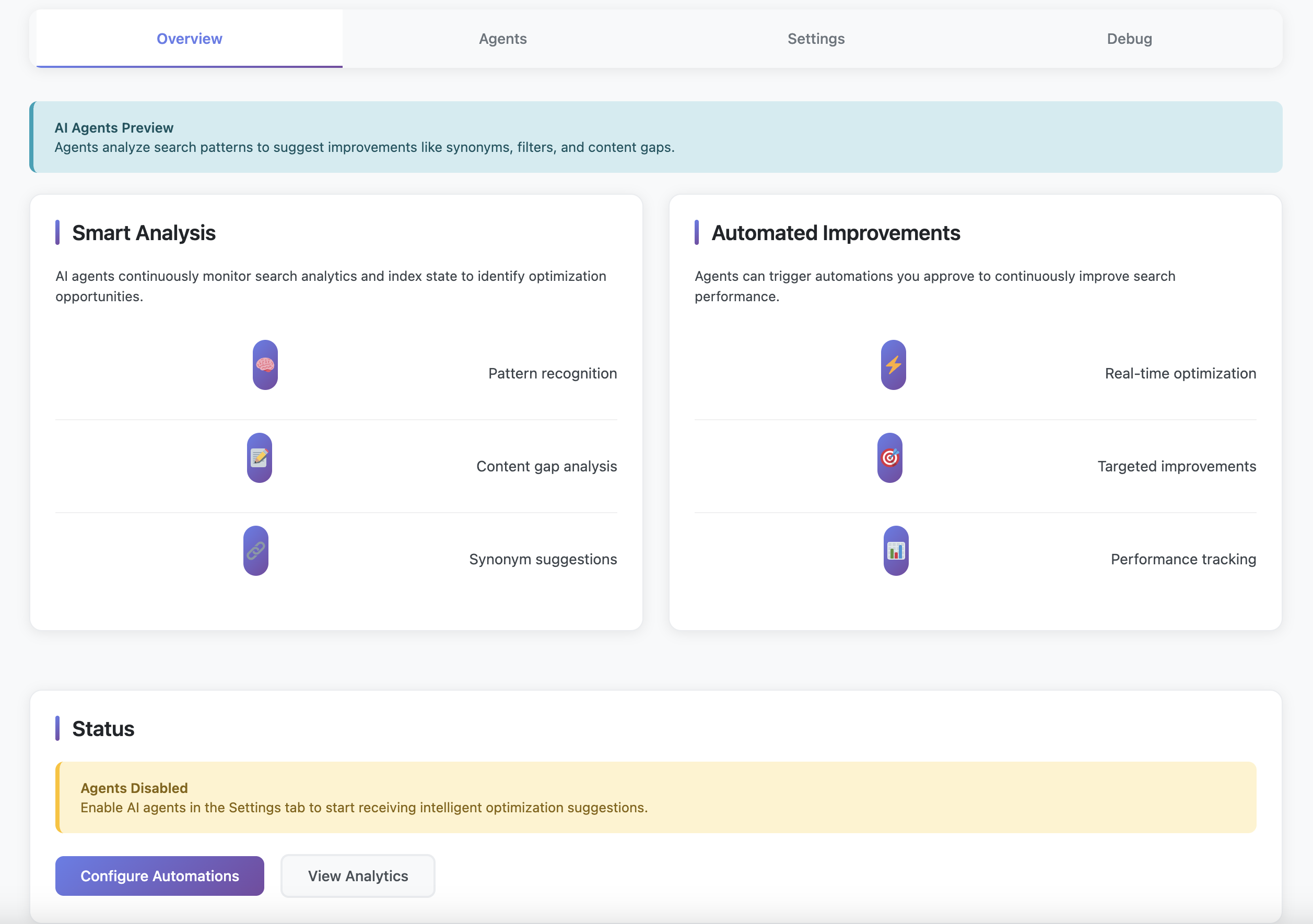1313x924 pixels.
Task: Select the Synonym suggestions link icon
Action: point(255,550)
